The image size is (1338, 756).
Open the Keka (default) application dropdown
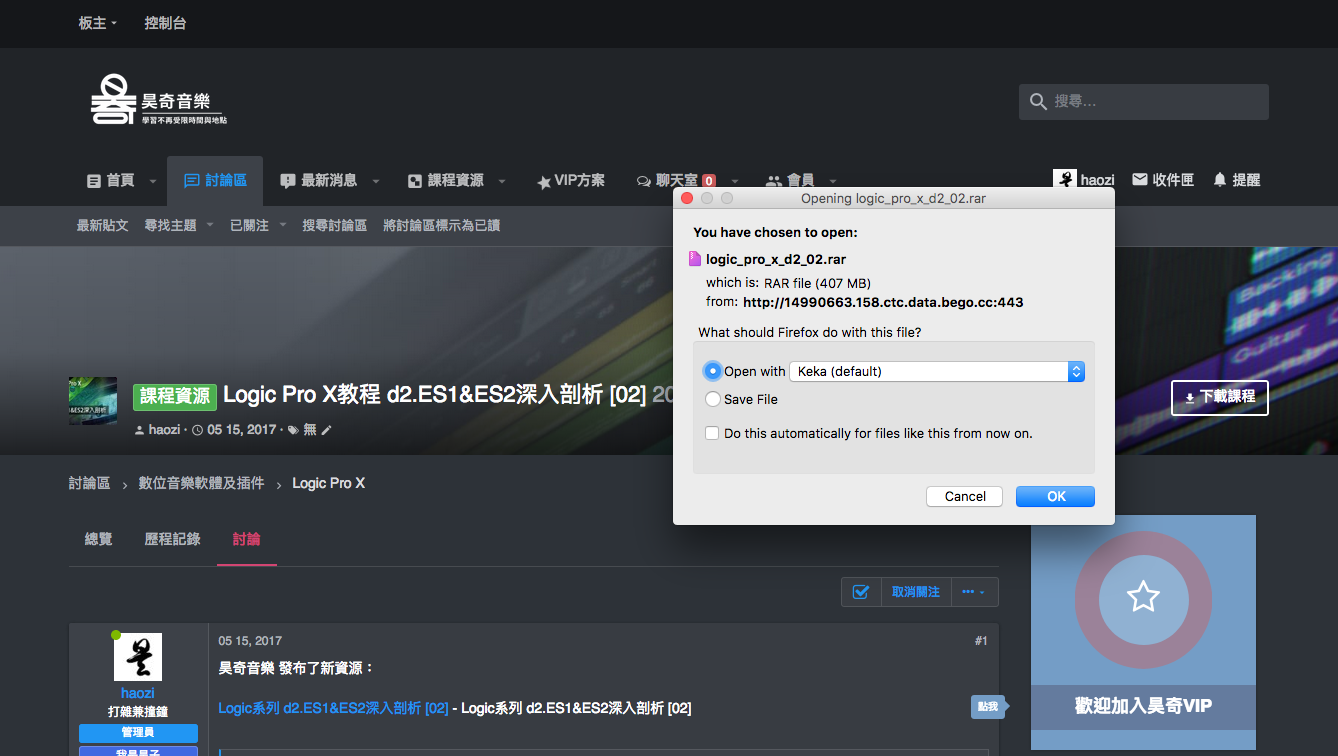click(937, 371)
